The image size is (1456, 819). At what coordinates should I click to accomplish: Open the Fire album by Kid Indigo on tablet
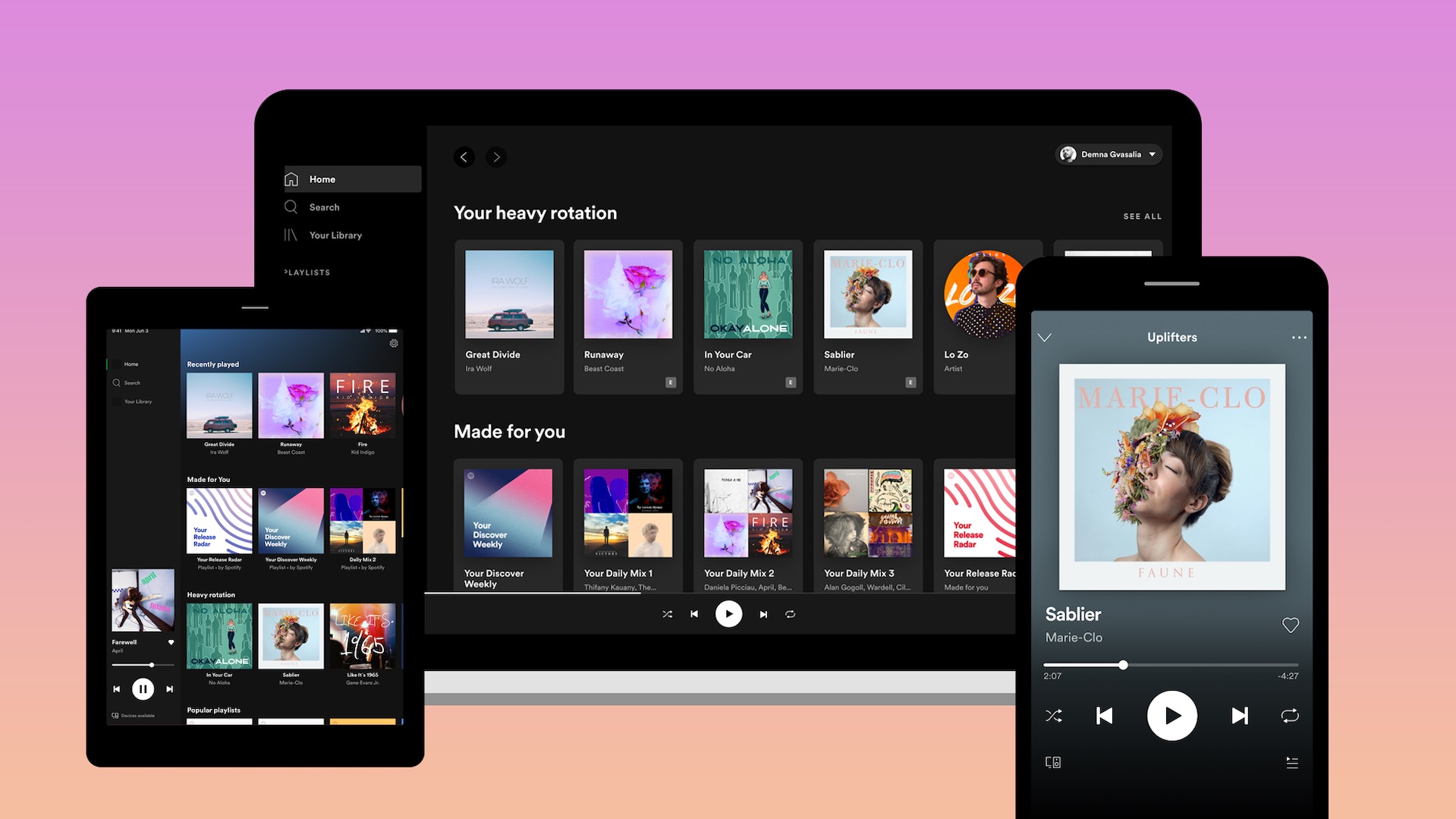click(363, 414)
